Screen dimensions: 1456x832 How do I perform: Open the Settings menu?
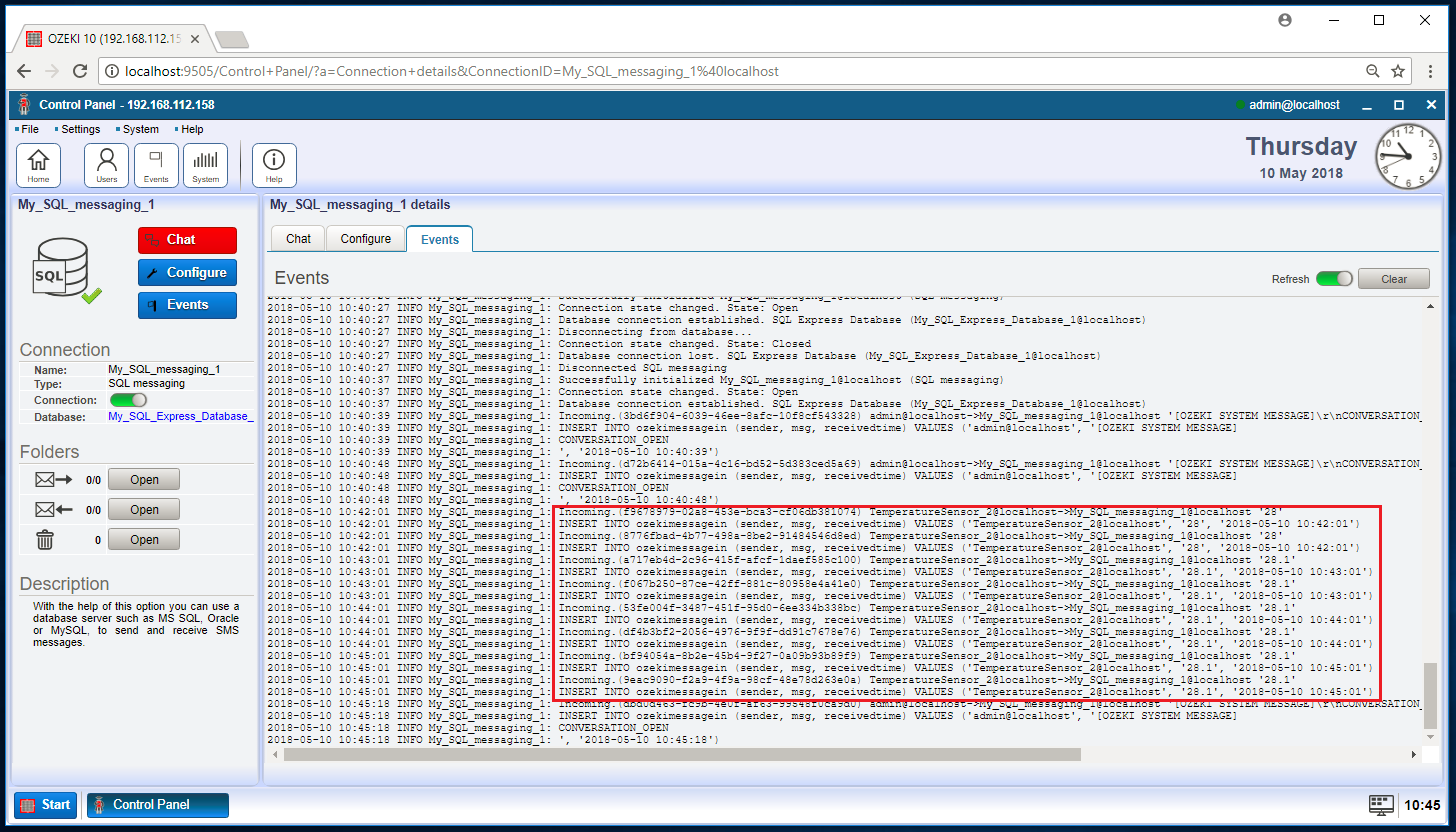79,129
